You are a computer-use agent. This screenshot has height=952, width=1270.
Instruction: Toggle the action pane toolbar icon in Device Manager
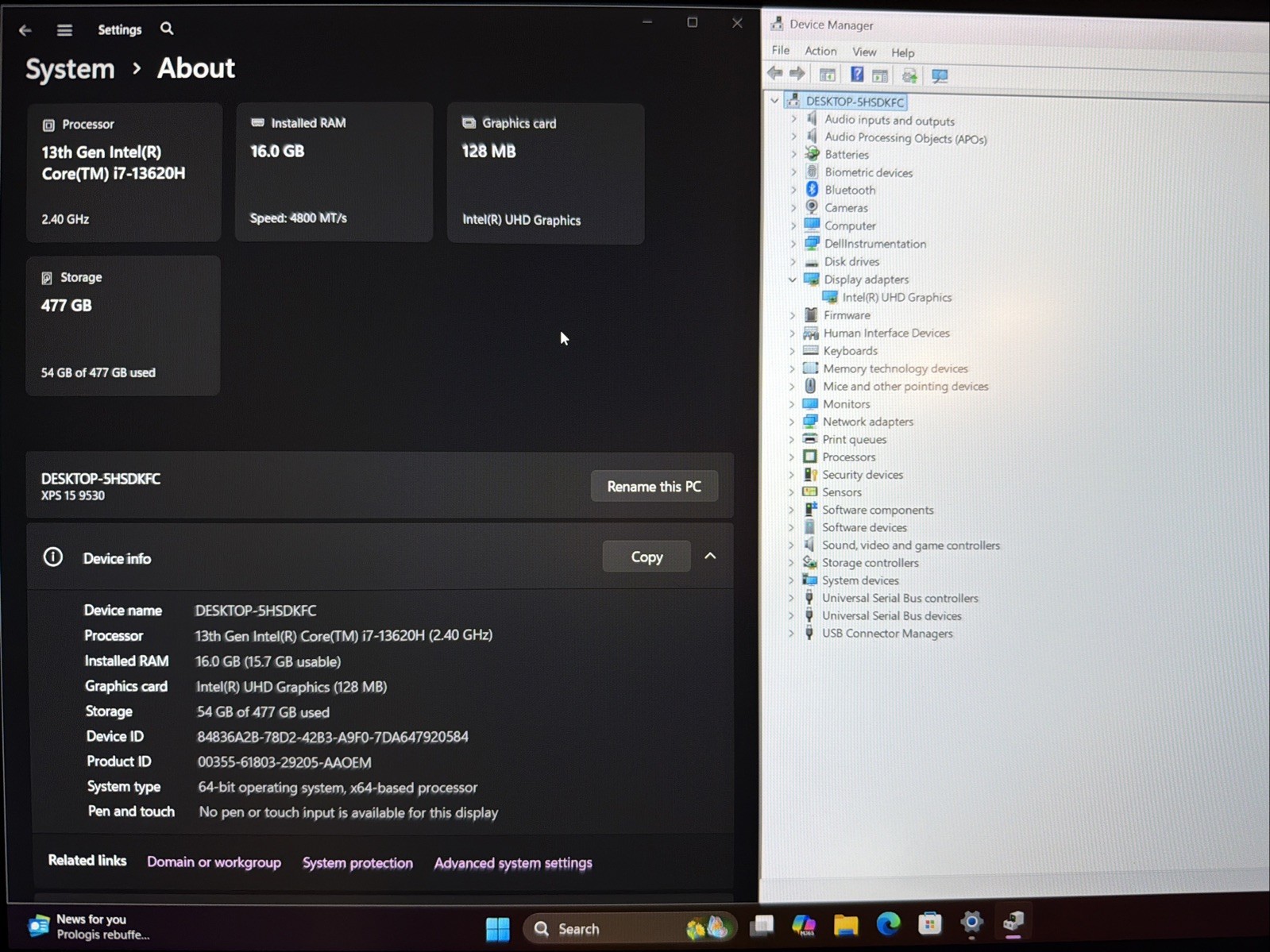tap(880, 75)
